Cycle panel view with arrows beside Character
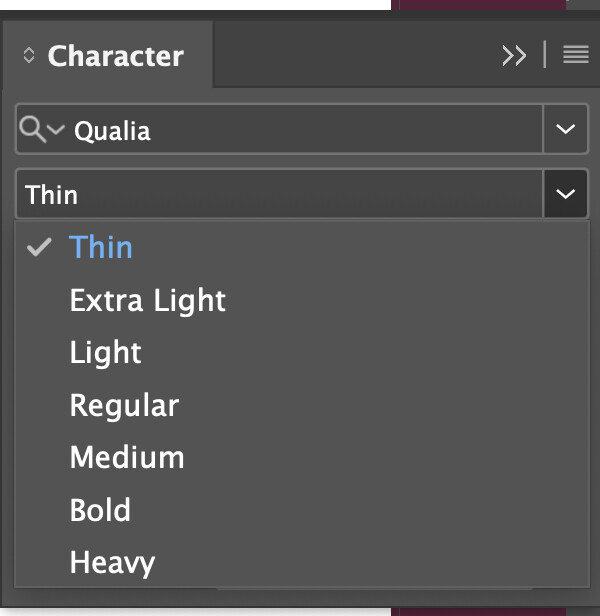This screenshot has height=616, width=600. pos(28,56)
